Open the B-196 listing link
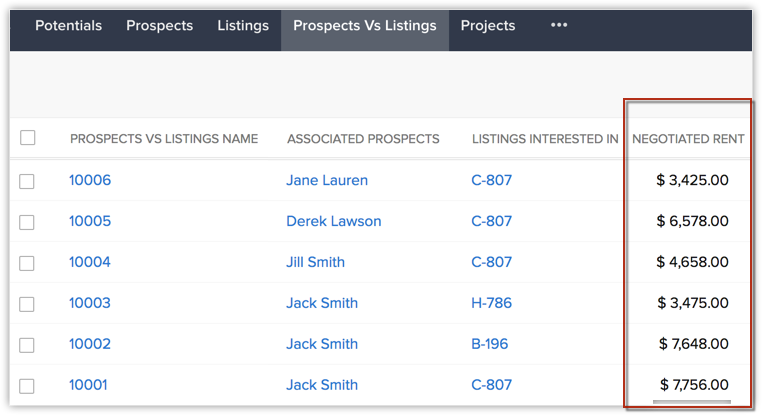 [x=489, y=344]
